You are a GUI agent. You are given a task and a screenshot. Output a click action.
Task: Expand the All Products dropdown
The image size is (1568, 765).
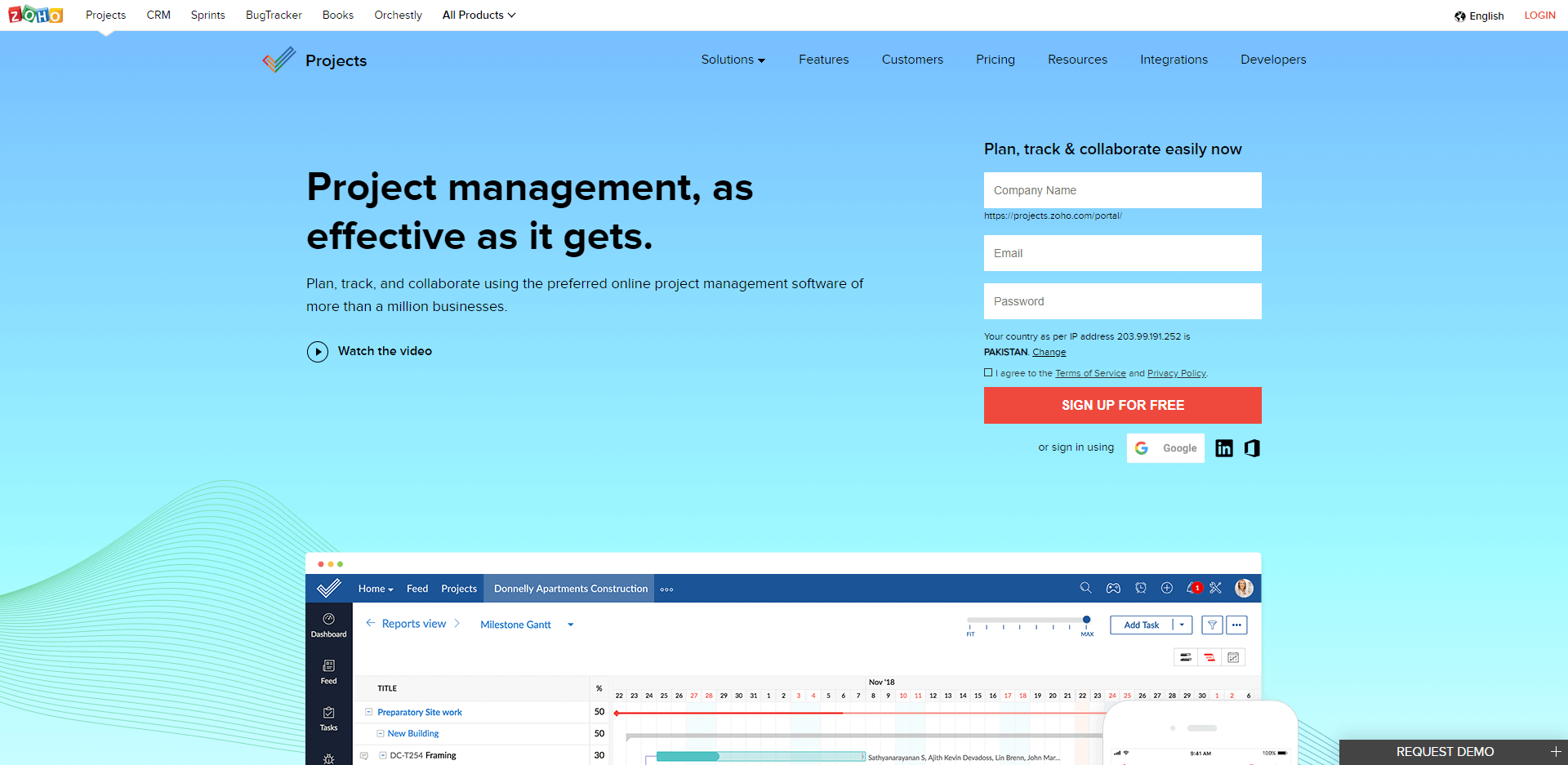point(479,15)
